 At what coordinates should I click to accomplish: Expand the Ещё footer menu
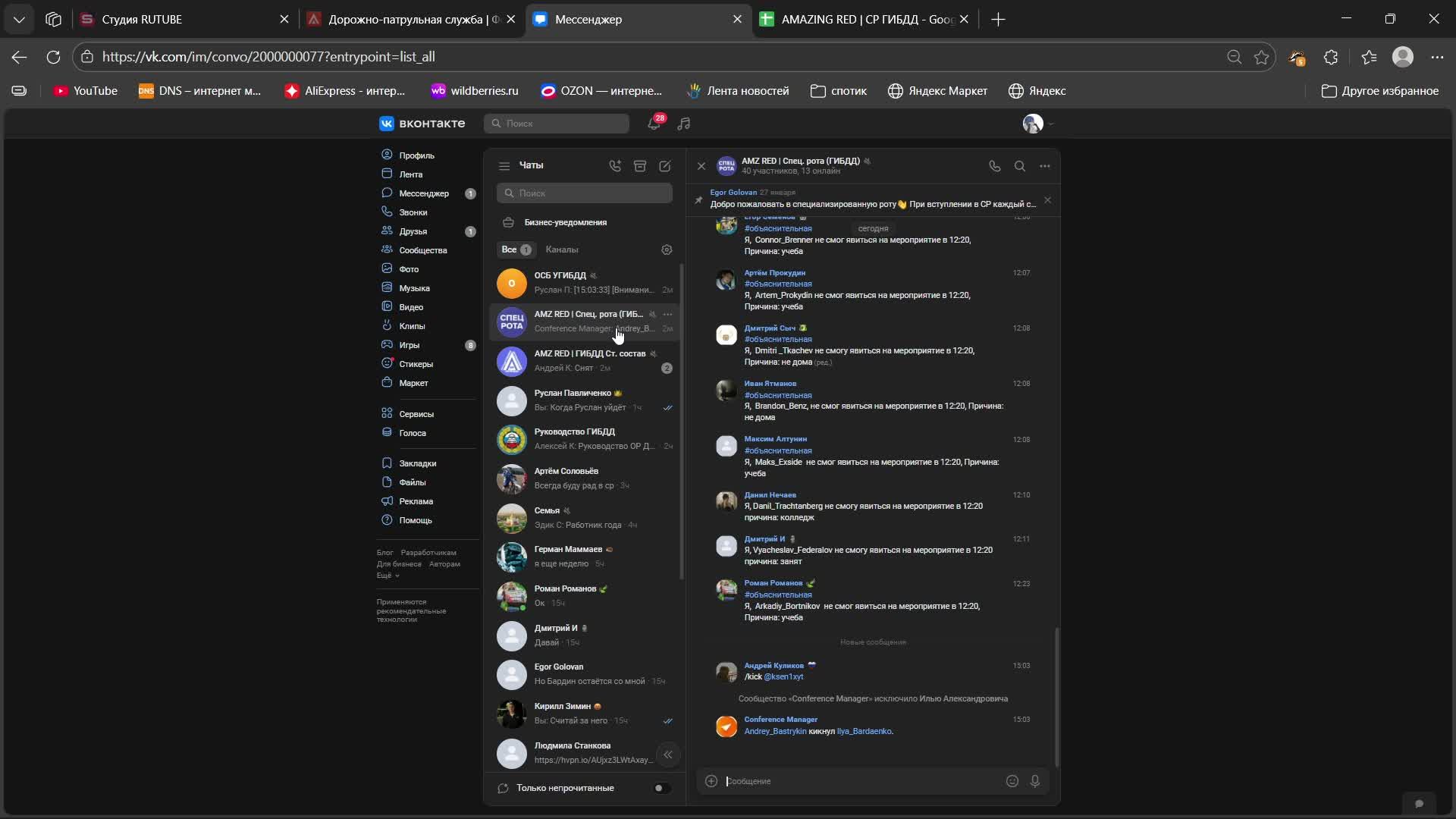[x=388, y=576]
